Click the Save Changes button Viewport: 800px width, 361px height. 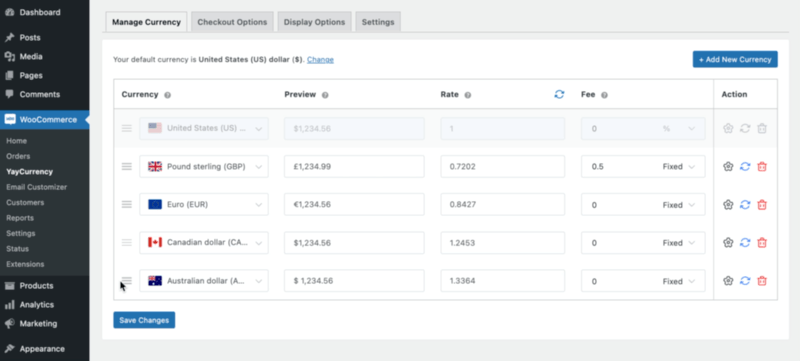click(x=144, y=320)
